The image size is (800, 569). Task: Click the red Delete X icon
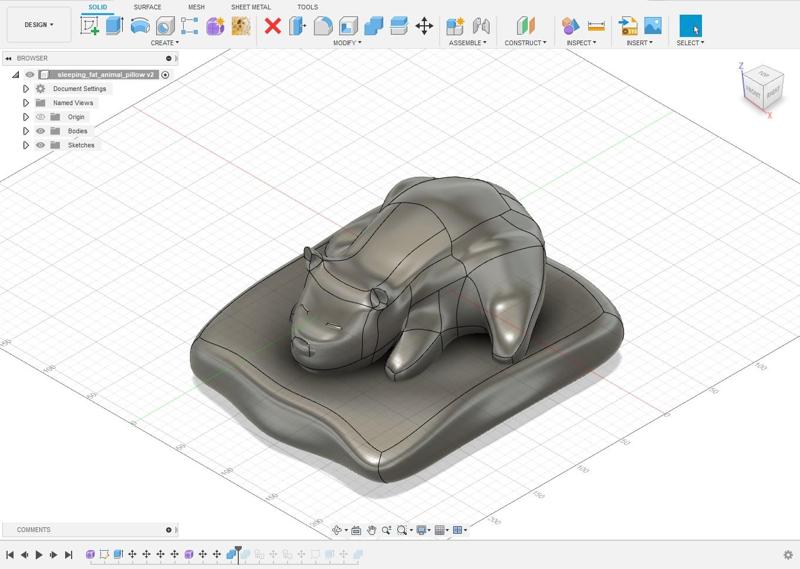272,26
